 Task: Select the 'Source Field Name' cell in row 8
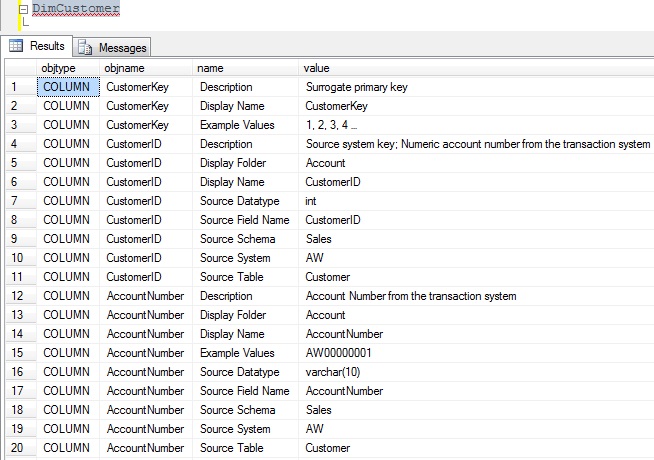[244, 220]
